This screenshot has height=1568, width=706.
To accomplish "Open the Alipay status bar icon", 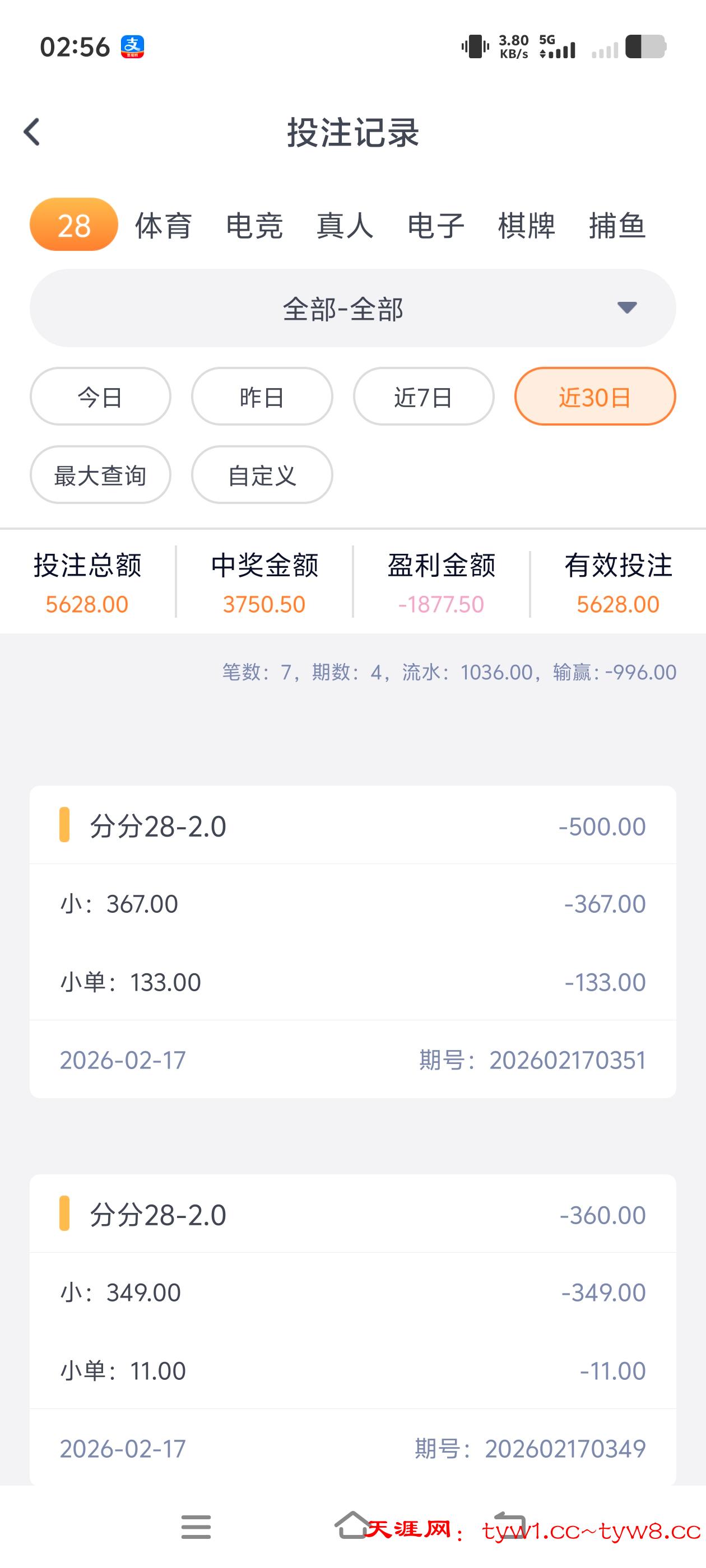I will (x=132, y=47).
